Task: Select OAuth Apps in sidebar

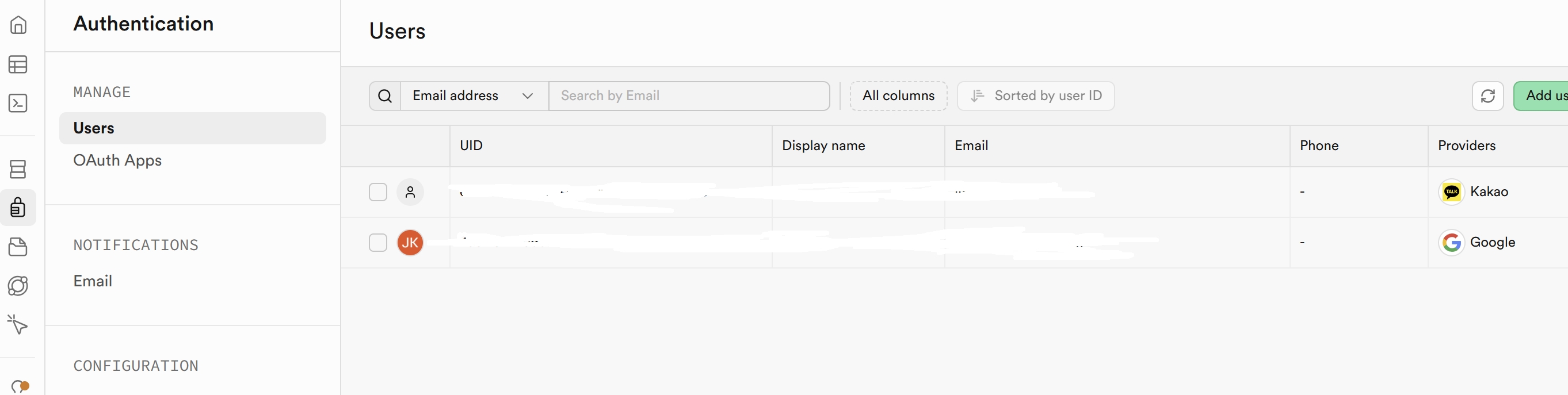Action: pos(117,160)
